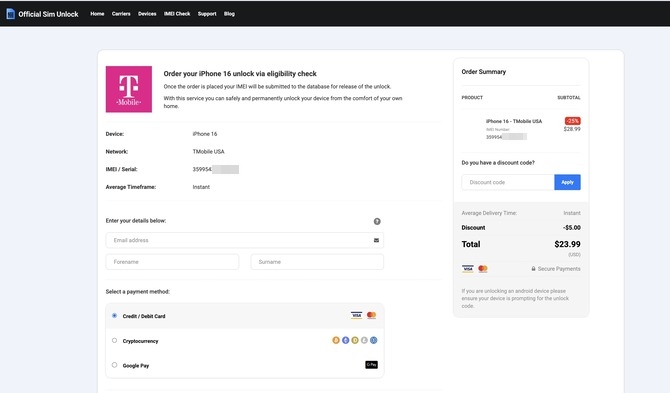This screenshot has height=393, width=670.
Task: Open the Home menu item
Action: tap(97, 14)
